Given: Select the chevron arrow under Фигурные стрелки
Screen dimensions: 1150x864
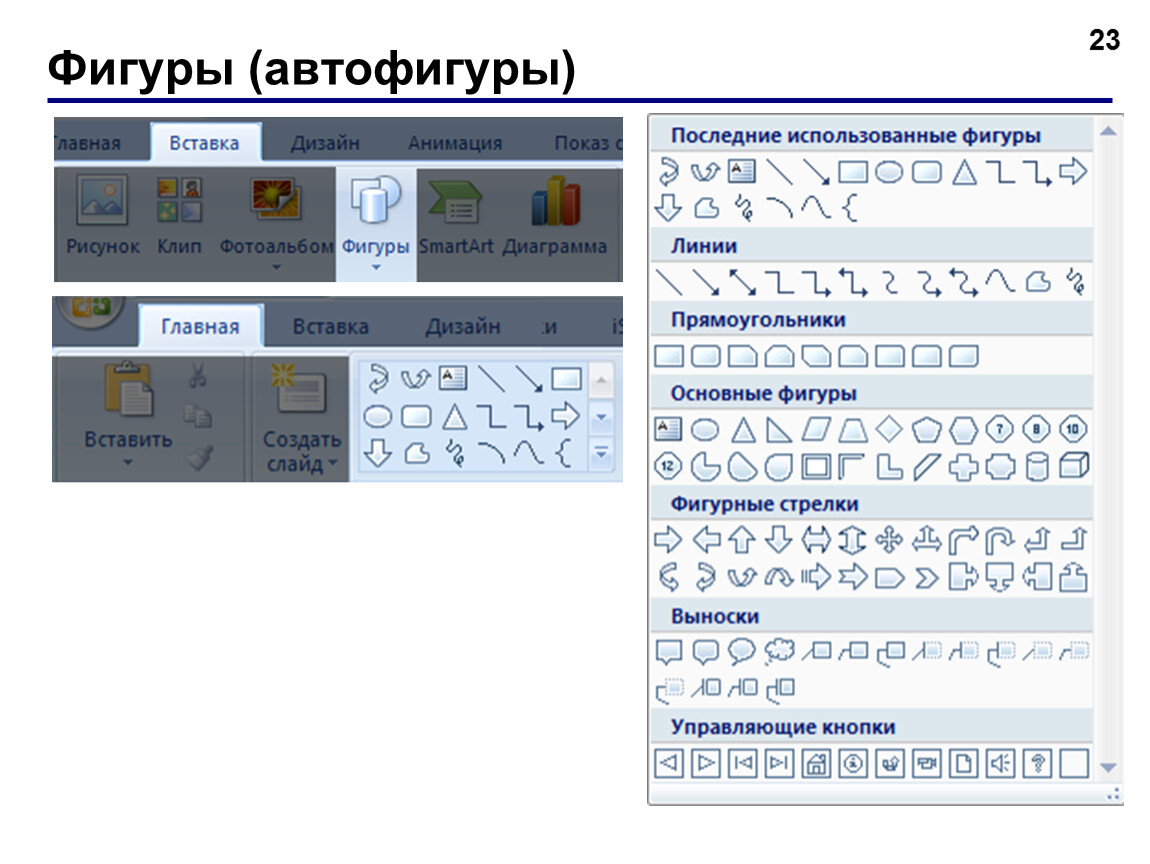Looking at the screenshot, I should pyautogui.click(x=926, y=579).
